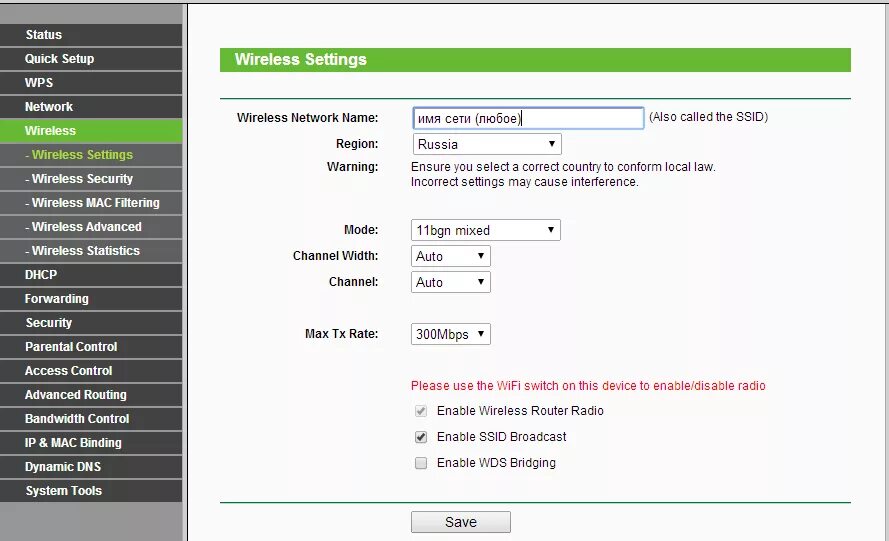This screenshot has width=889, height=541.
Task: Go to Parental Control
Action: (x=91, y=346)
